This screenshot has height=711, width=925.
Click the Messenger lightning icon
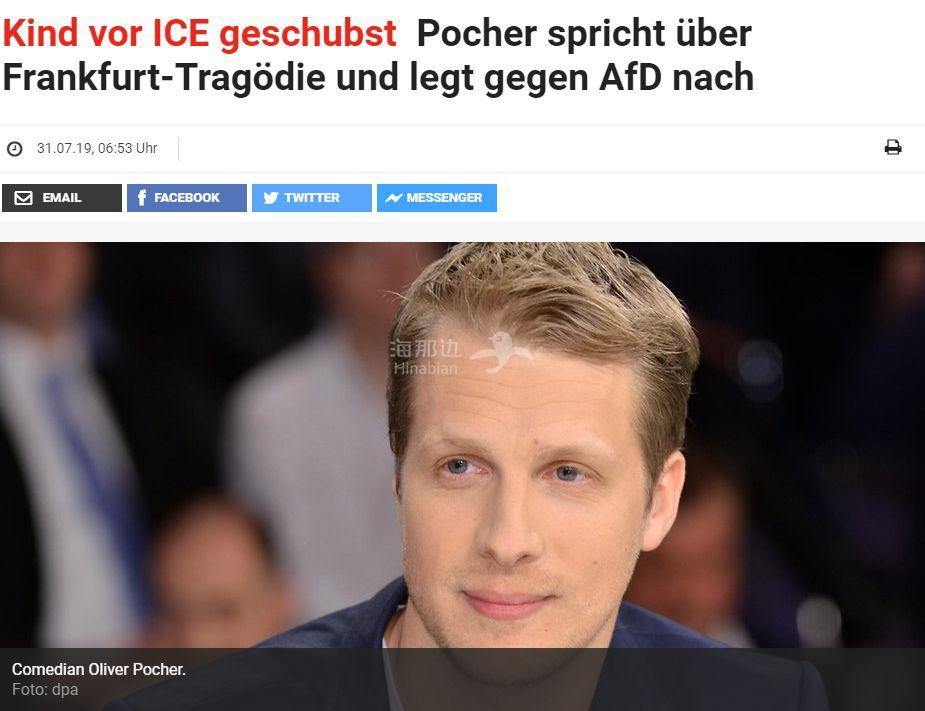(x=393, y=198)
